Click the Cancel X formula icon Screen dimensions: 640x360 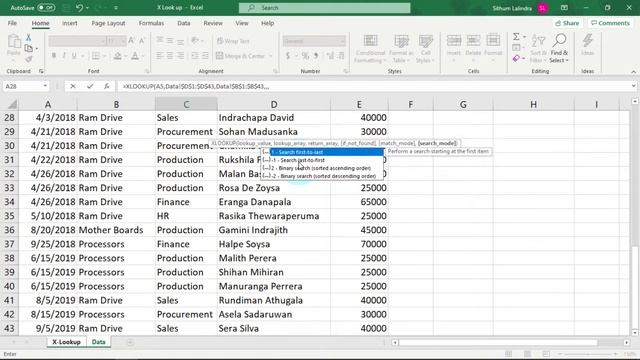point(73,86)
